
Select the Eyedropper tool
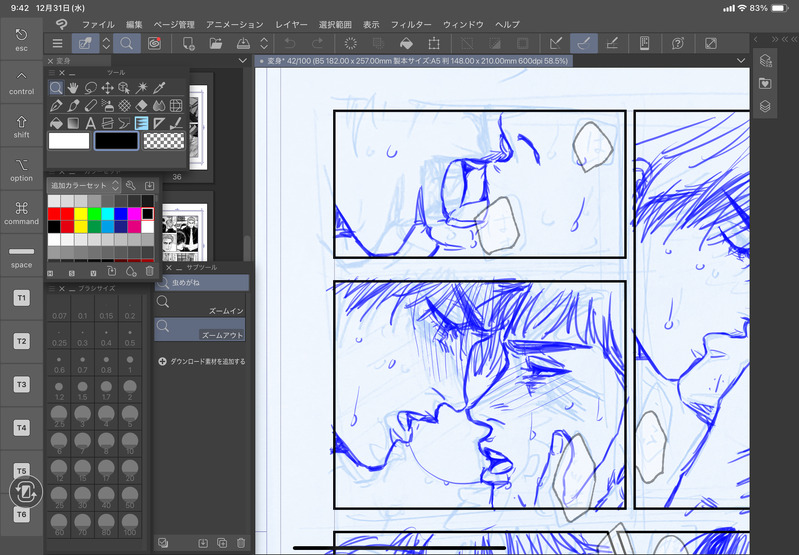tap(159, 88)
